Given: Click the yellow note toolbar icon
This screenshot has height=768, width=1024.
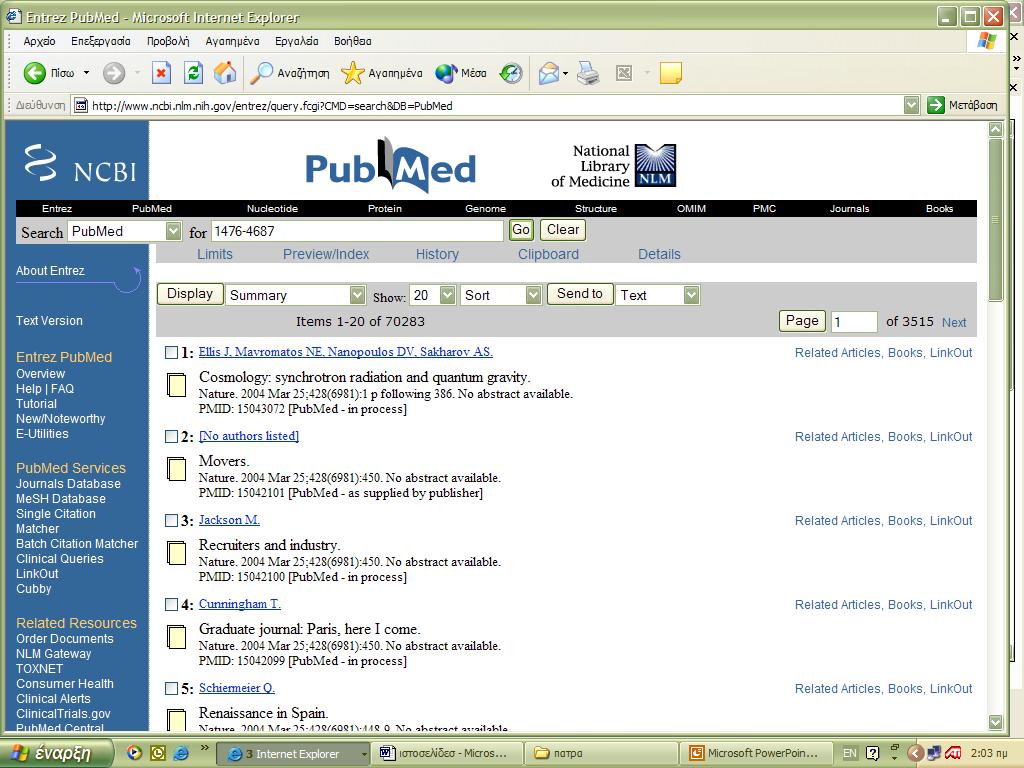Looking at the screenshot, I should [671, 73].
